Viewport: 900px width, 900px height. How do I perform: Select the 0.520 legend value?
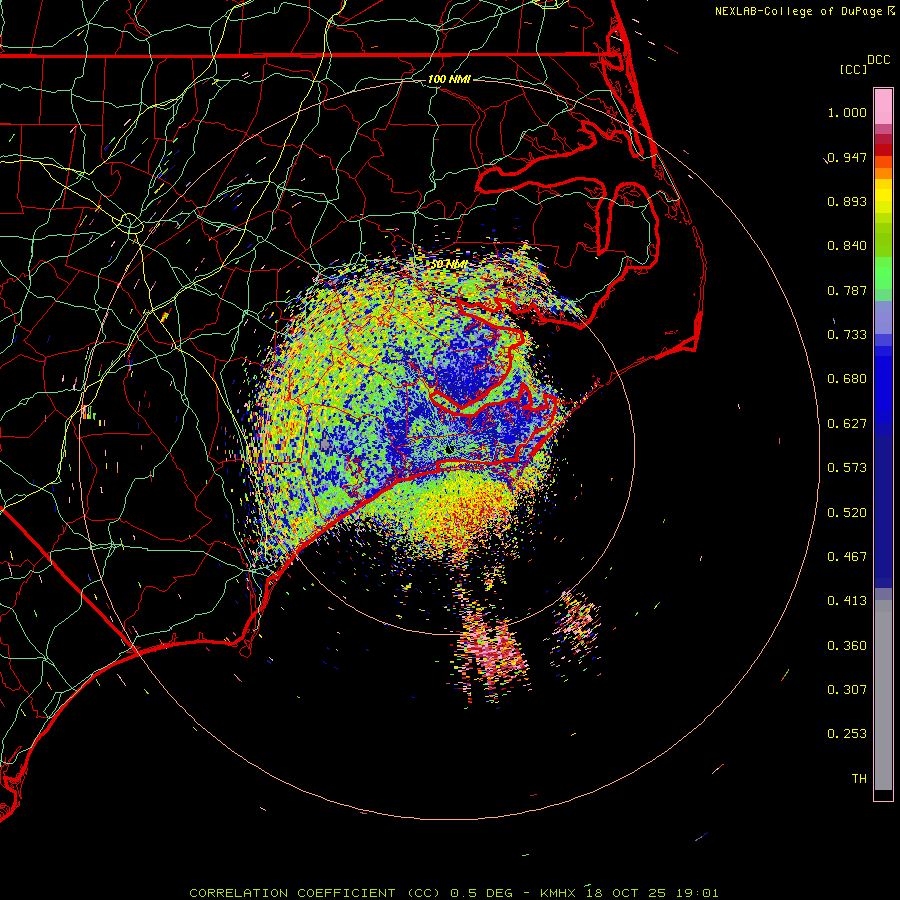tap(847, 513)
